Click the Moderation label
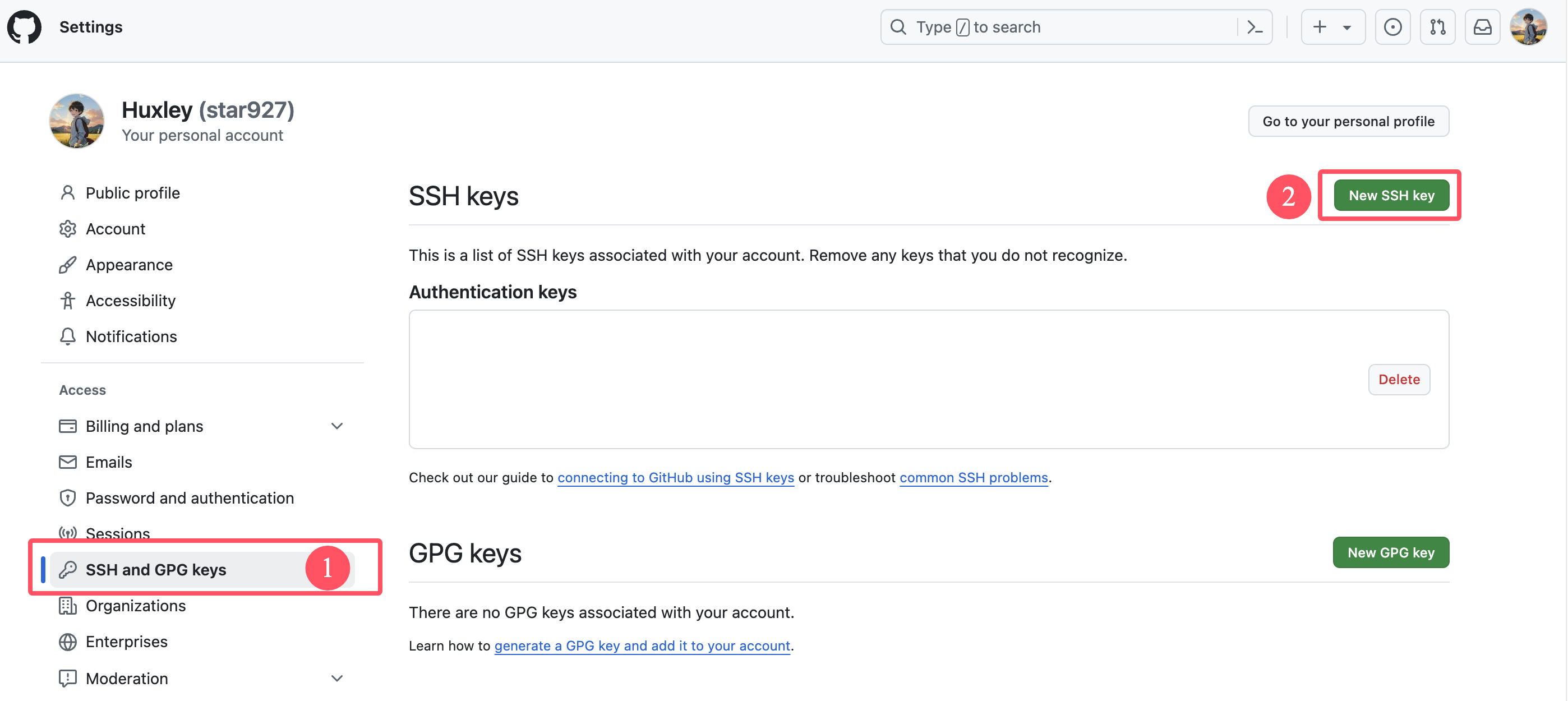Image resolution: width=1568 pixels, height=701 pixels. (x=127, y=678)
